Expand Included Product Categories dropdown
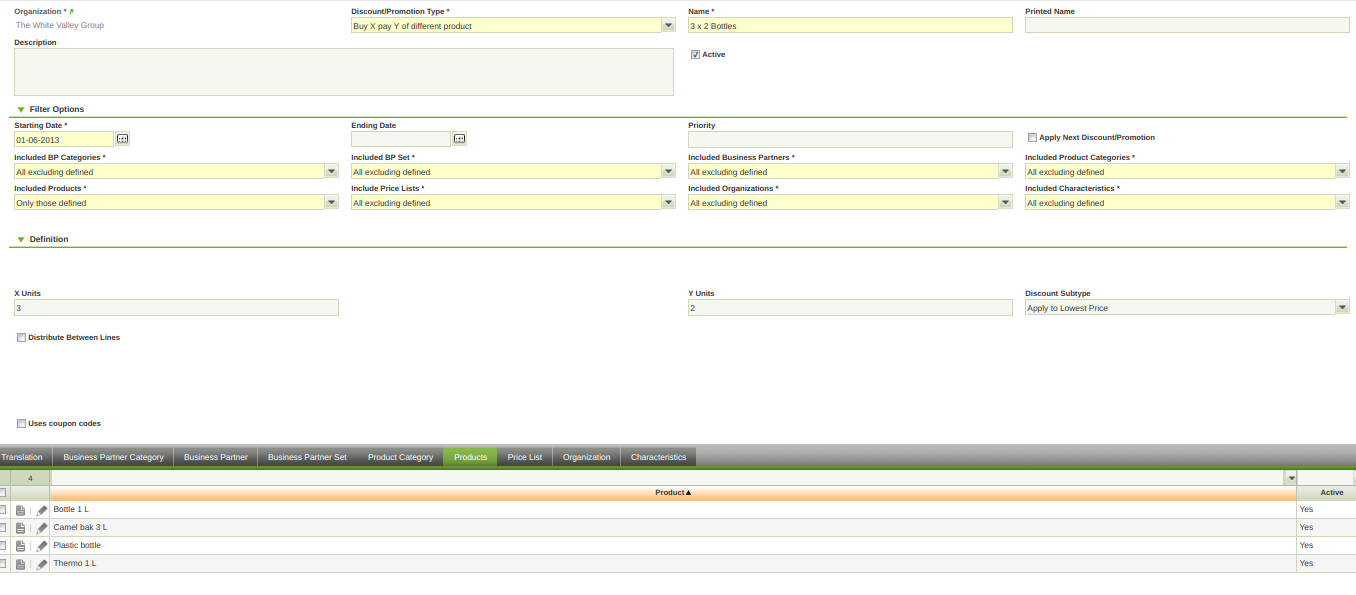 (1342, 171)
